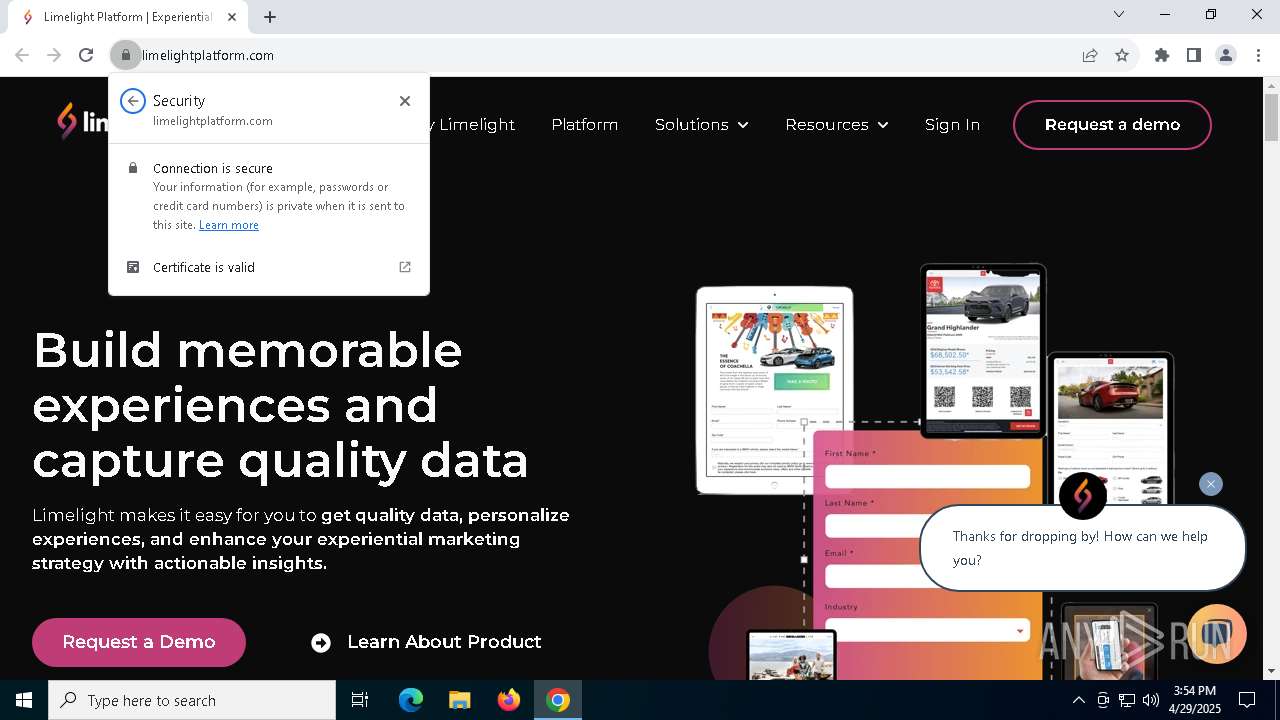The width and height of the screenshot is (1280, 720).
Task: Click the Request a demo header button
Action: pyautogui.click(x=1112, y=125)
